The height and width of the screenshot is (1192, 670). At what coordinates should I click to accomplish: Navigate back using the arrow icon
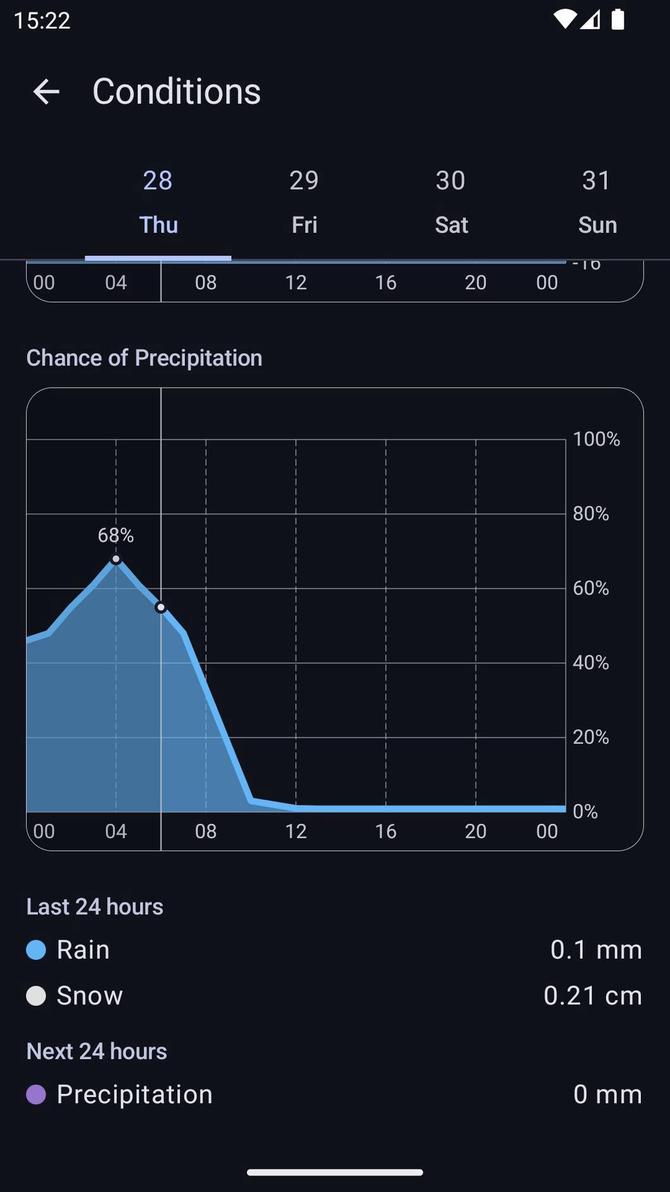point(46,92)
